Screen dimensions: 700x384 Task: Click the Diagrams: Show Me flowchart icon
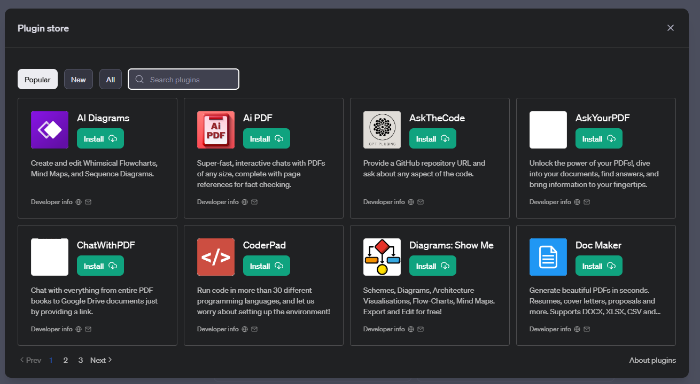click(382, 257)
